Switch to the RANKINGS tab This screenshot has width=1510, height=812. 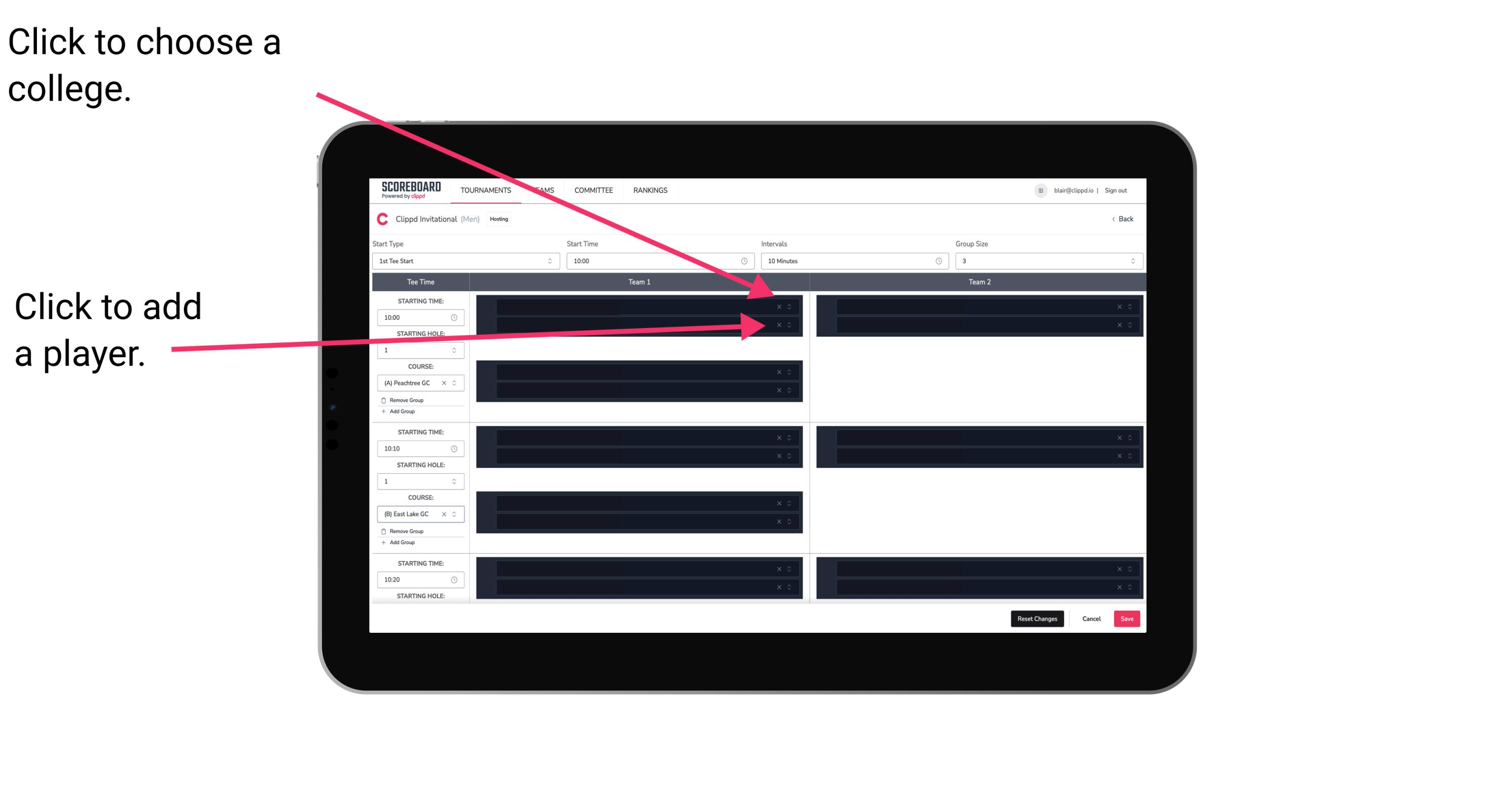click(651, 191)
